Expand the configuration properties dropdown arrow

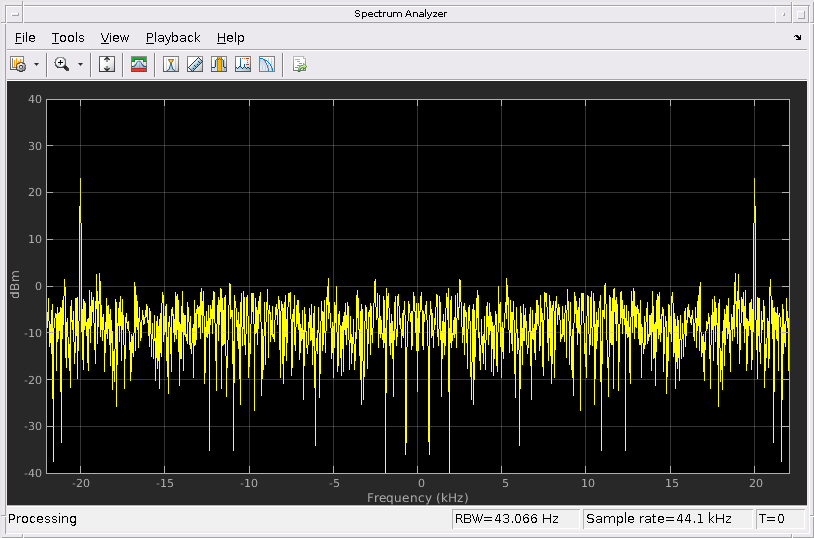36,65
